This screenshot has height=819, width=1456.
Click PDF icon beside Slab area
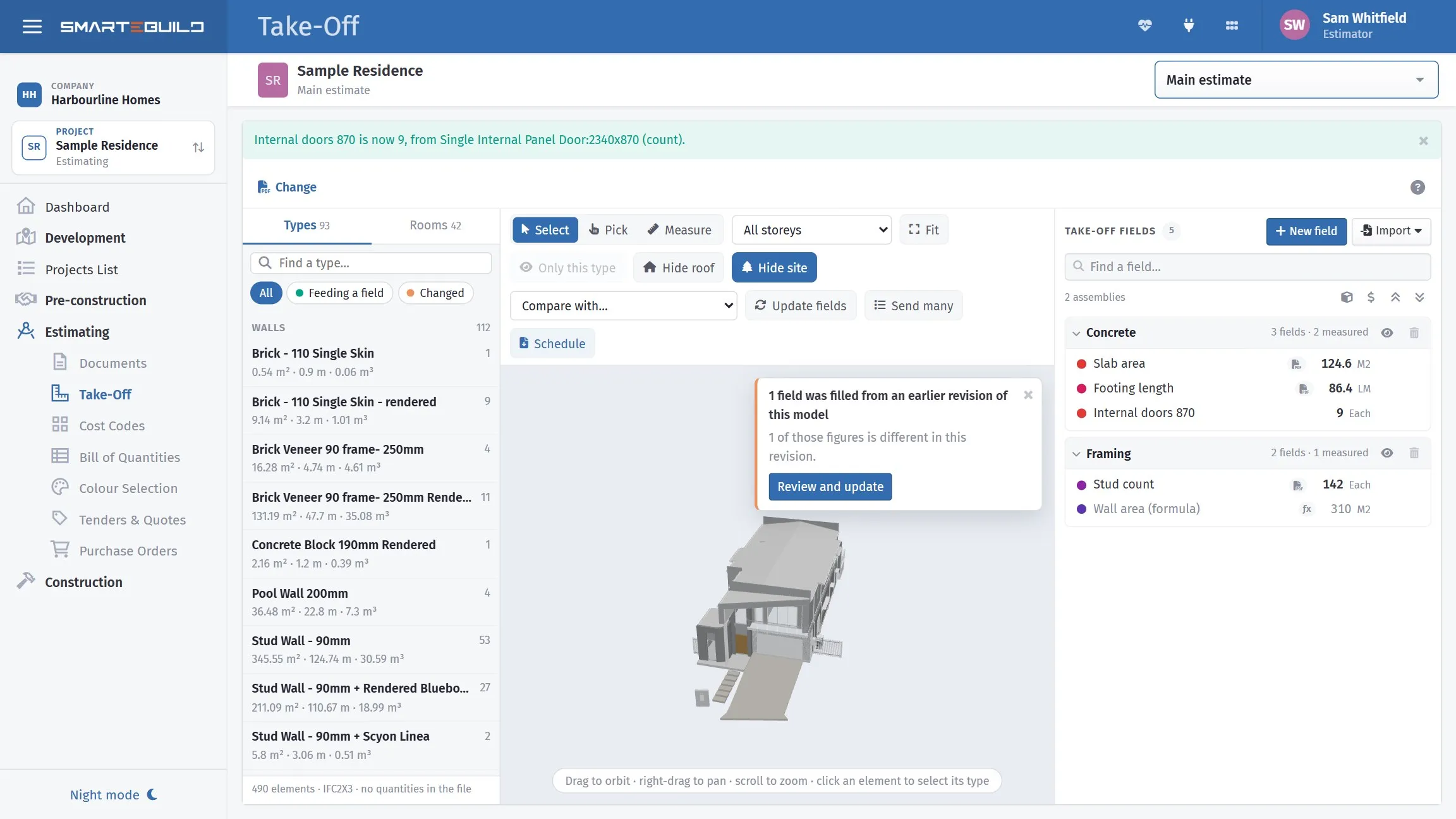coord(1296,364)
